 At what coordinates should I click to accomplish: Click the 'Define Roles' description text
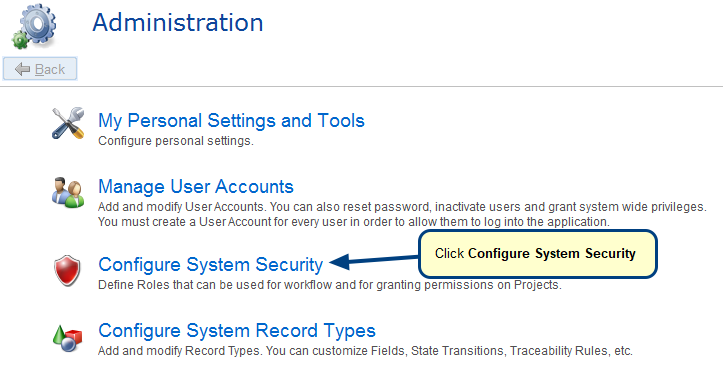330,285
